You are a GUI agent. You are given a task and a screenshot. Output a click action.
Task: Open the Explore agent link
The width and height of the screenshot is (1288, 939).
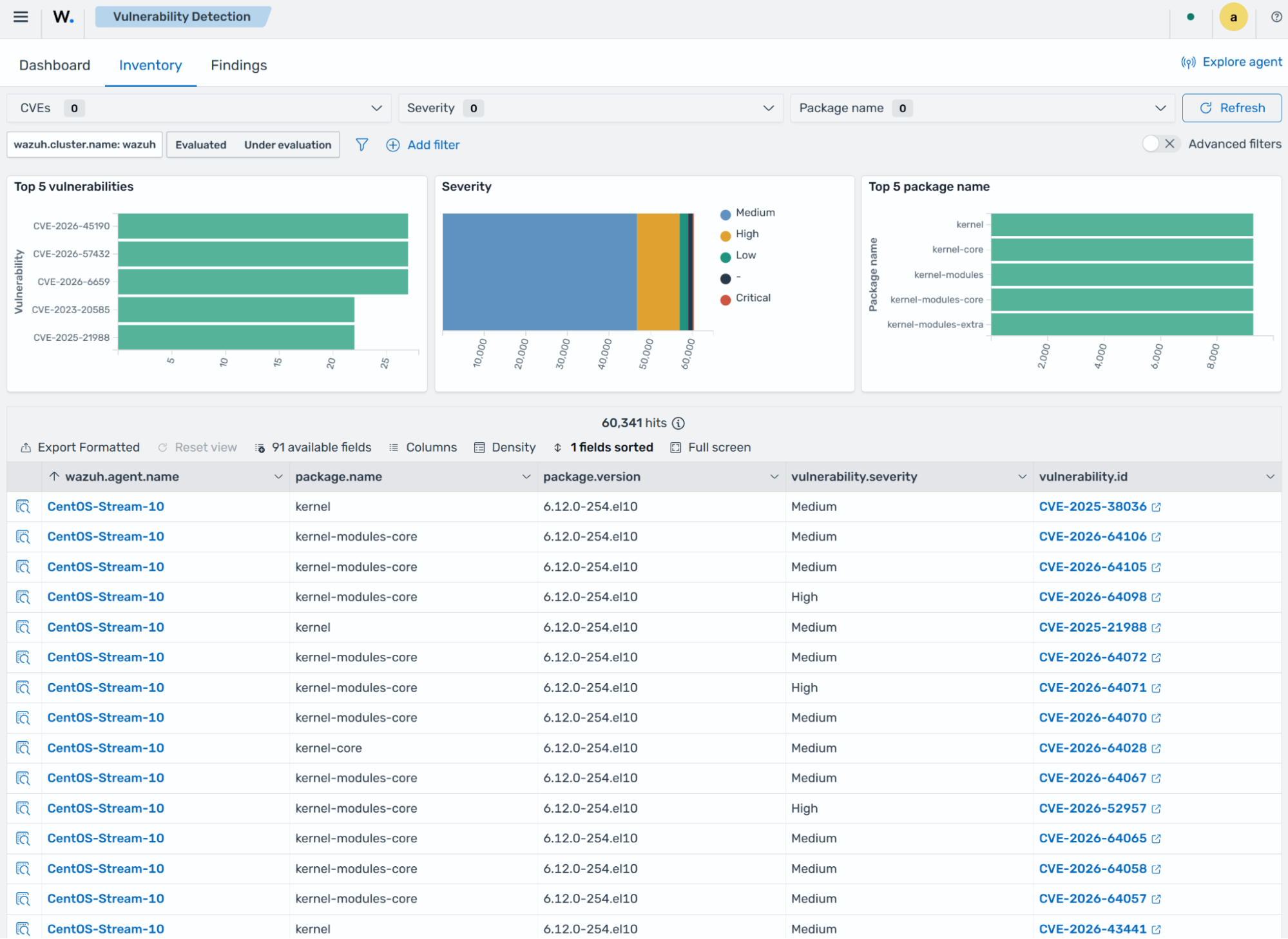[1231, 62]
